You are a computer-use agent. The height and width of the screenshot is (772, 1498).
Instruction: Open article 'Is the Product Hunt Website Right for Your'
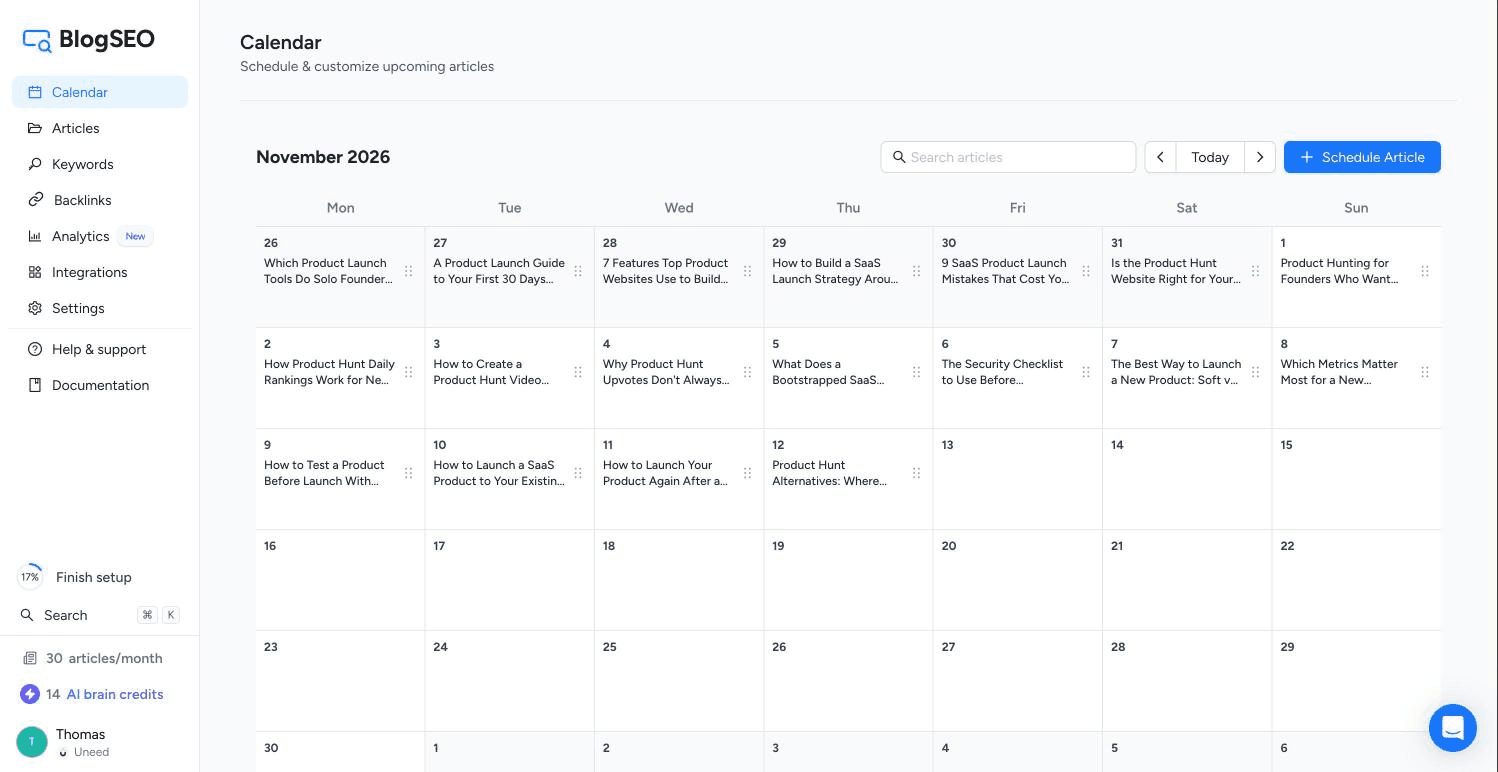(x=1175, y=271)
